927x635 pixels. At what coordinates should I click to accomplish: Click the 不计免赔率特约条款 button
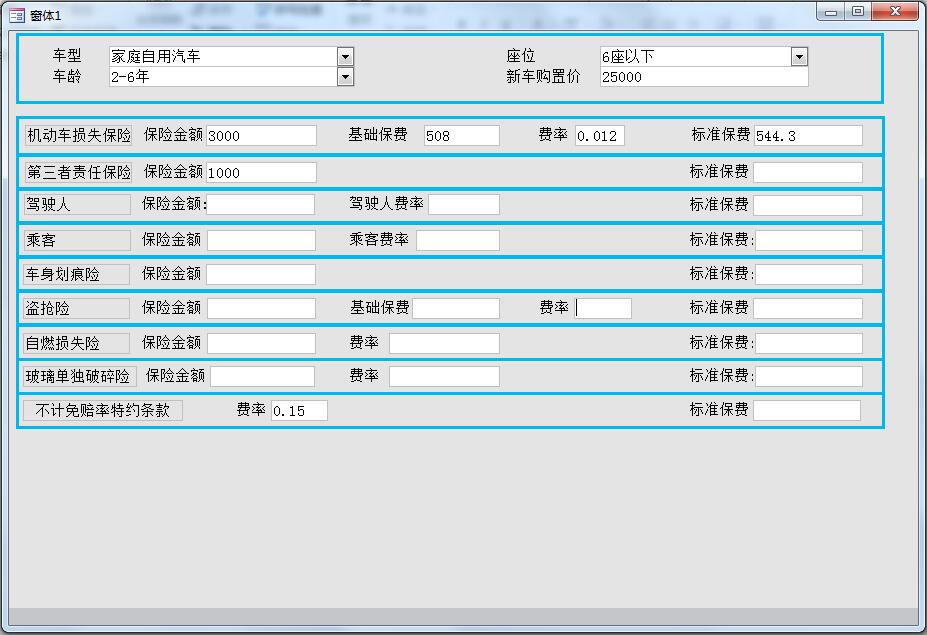[x=103, y=410]
